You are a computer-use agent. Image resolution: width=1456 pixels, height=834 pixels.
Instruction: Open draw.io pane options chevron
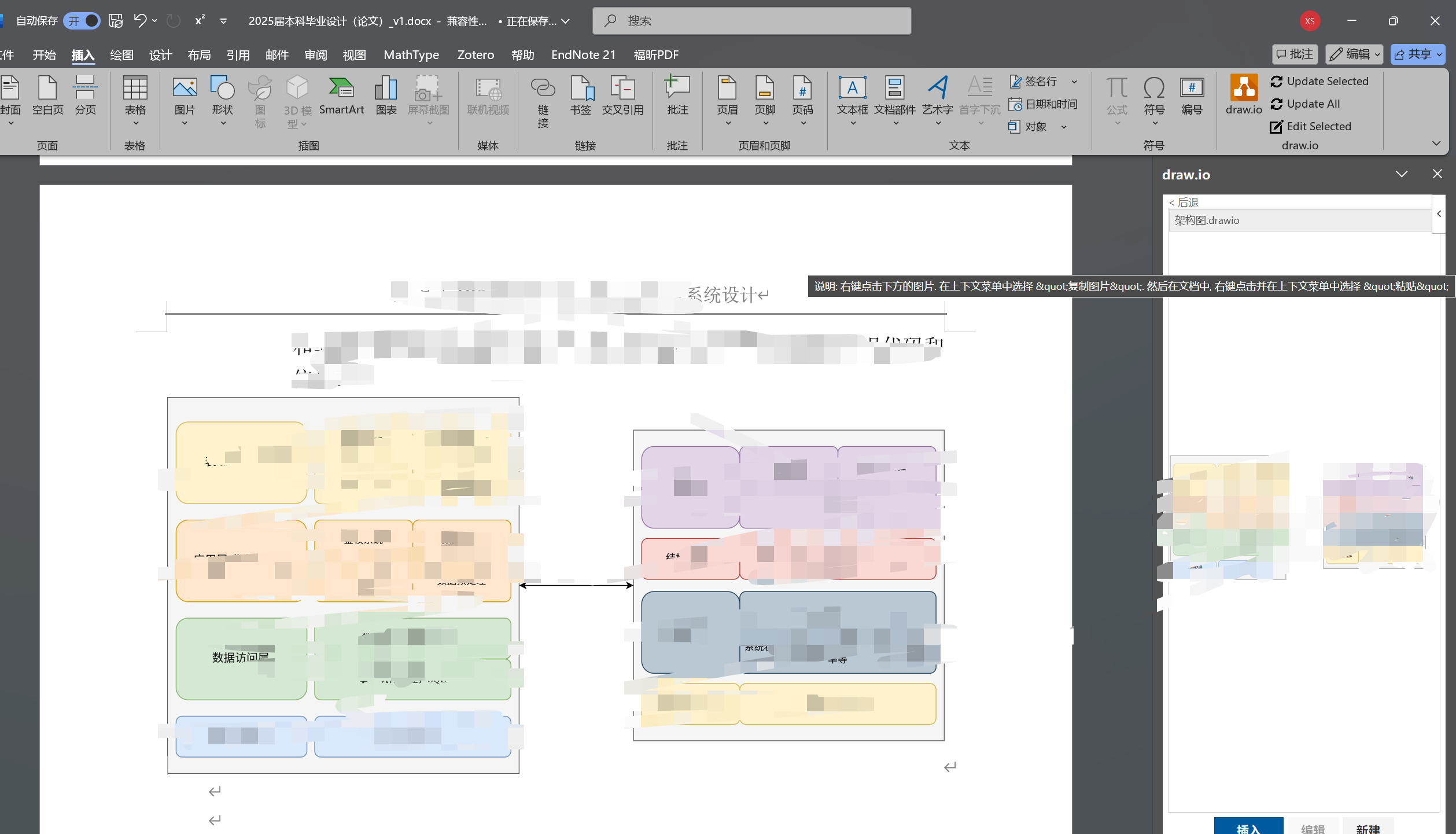click(x=1401, y=174)
